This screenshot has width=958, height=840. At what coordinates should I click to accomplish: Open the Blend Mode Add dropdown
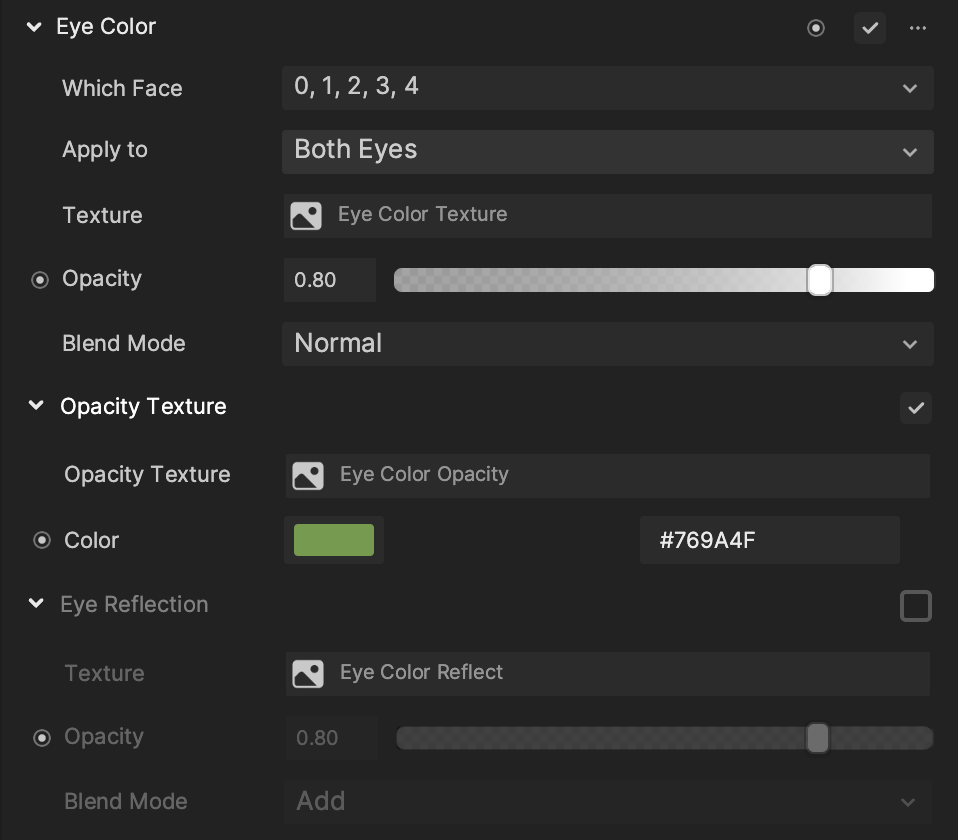[608, 802]
